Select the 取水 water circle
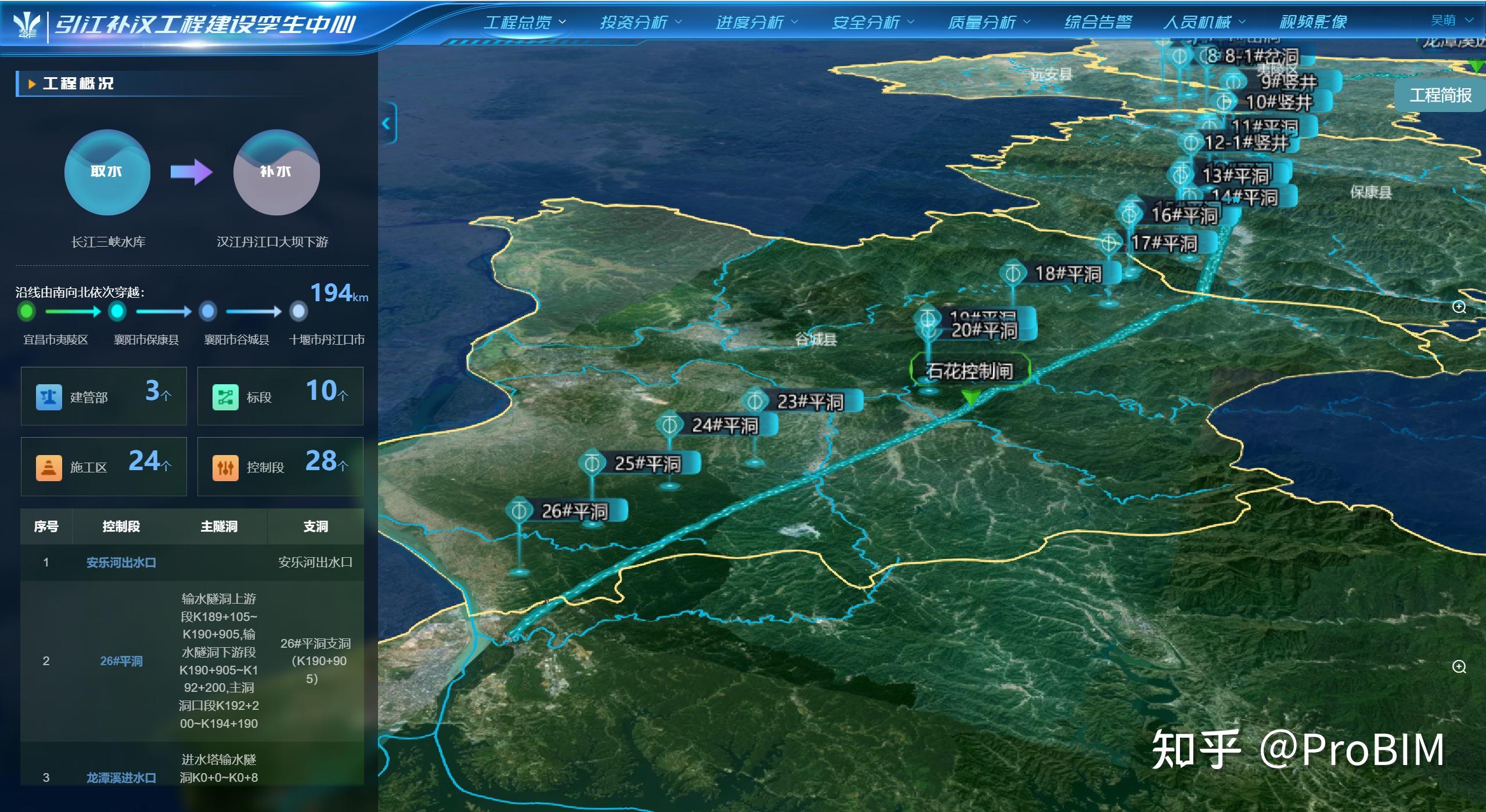 [x=107, y=172]
